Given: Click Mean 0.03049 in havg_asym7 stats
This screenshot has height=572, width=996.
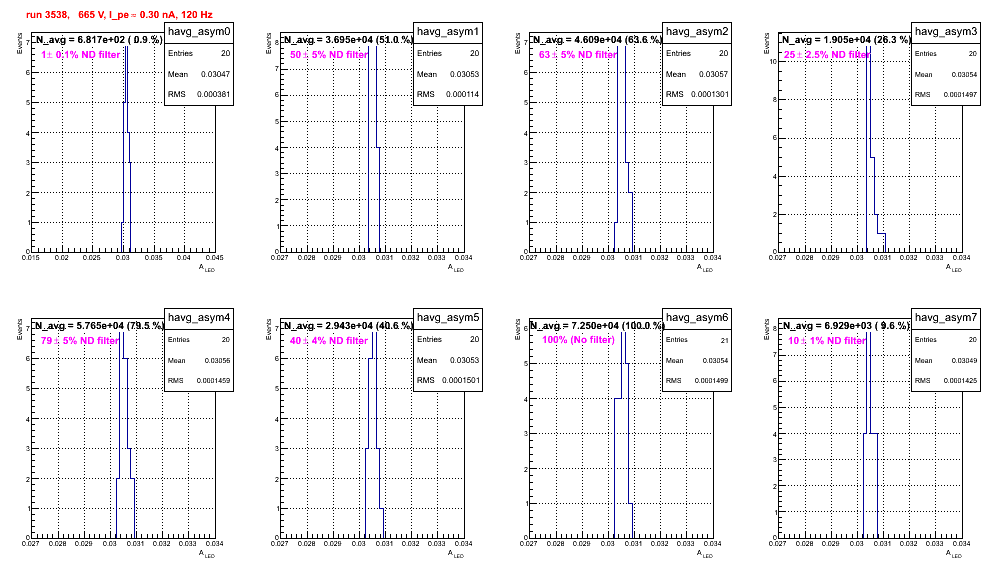Looking at the screenshot, I should click(946, 360).
